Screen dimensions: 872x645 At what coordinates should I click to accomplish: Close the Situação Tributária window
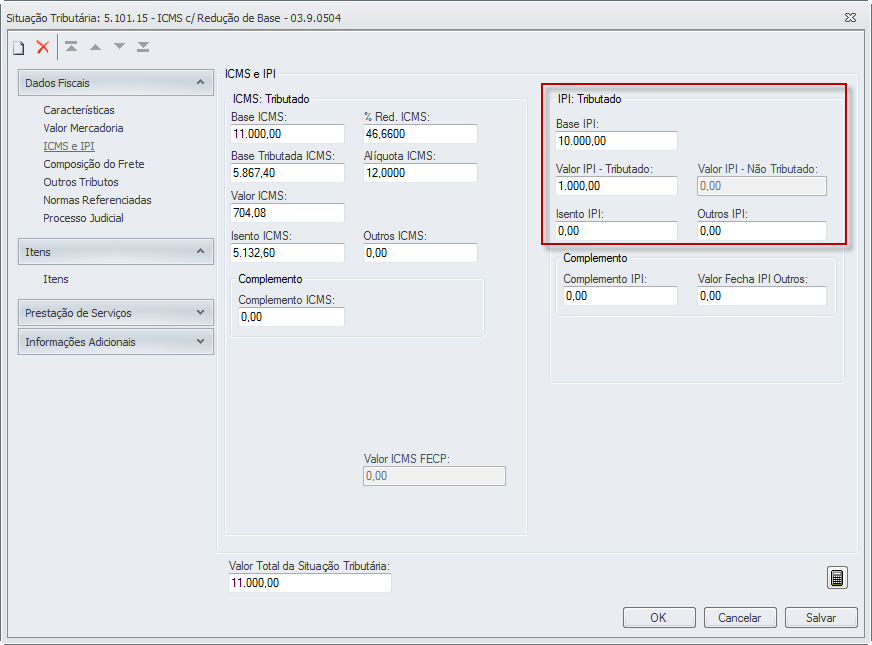tap(849, 17)
